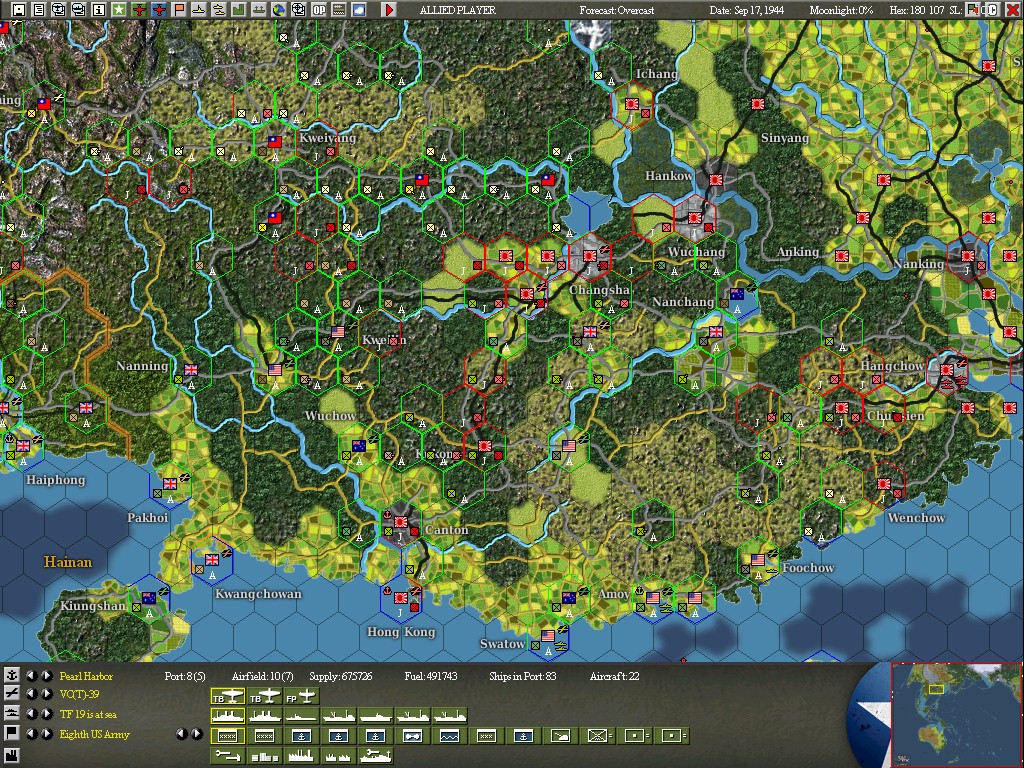Screen dimensions: 1024x768
Task: Toggle the first highlighted warship filter
Action: point(227,716)
